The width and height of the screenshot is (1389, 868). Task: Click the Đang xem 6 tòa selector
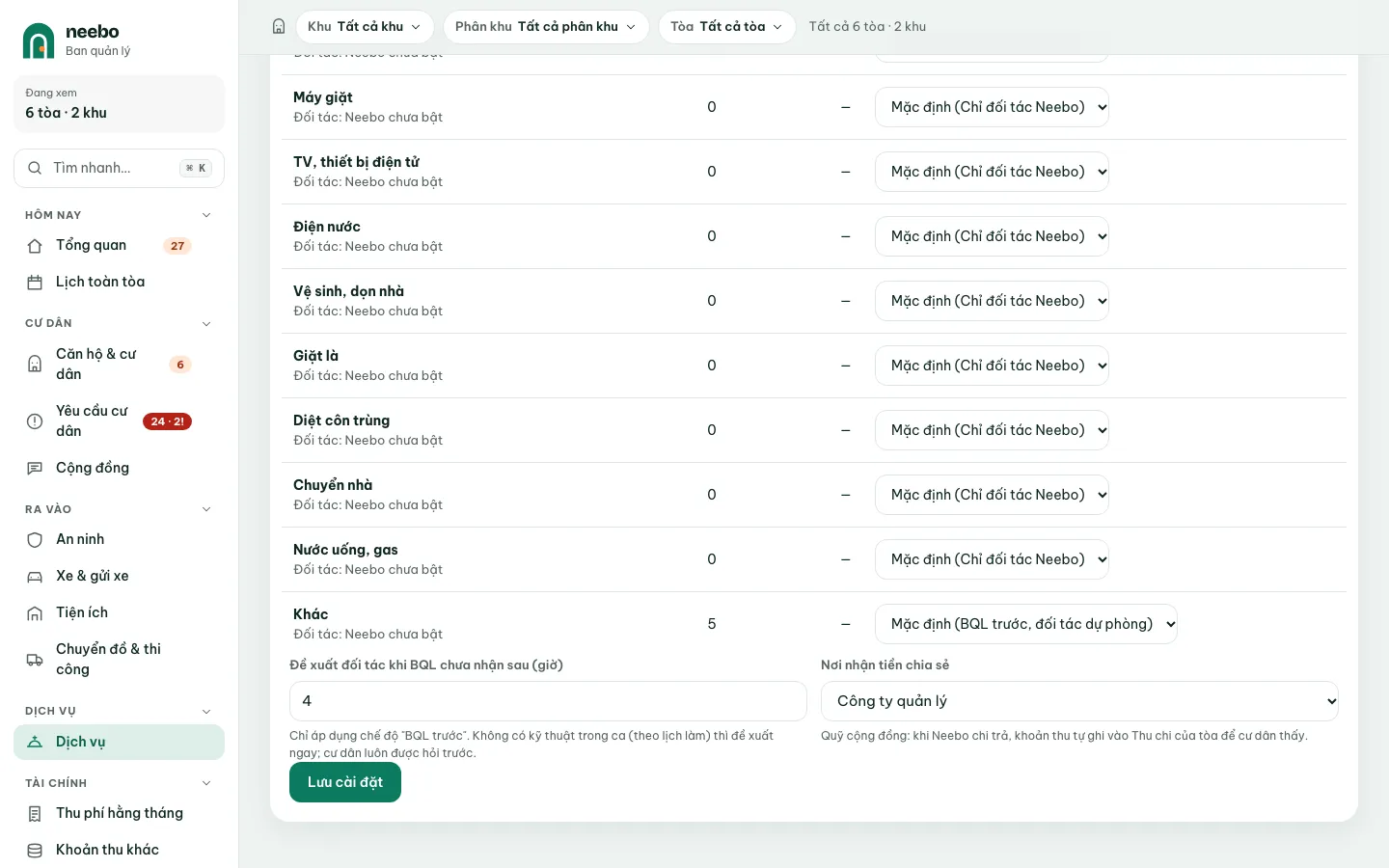(x=119, y=104)
